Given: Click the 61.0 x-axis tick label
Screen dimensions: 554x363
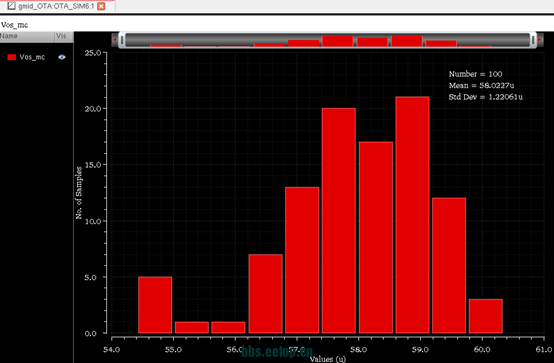Looking at the screenshot, I should (x=544, y=350).
